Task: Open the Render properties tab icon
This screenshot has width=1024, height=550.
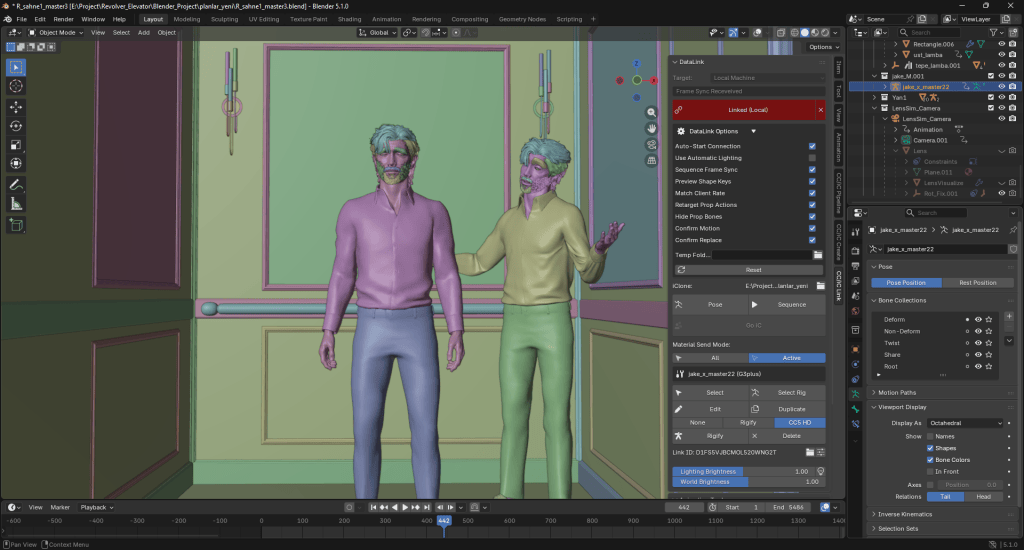Action: coord(856,251)
